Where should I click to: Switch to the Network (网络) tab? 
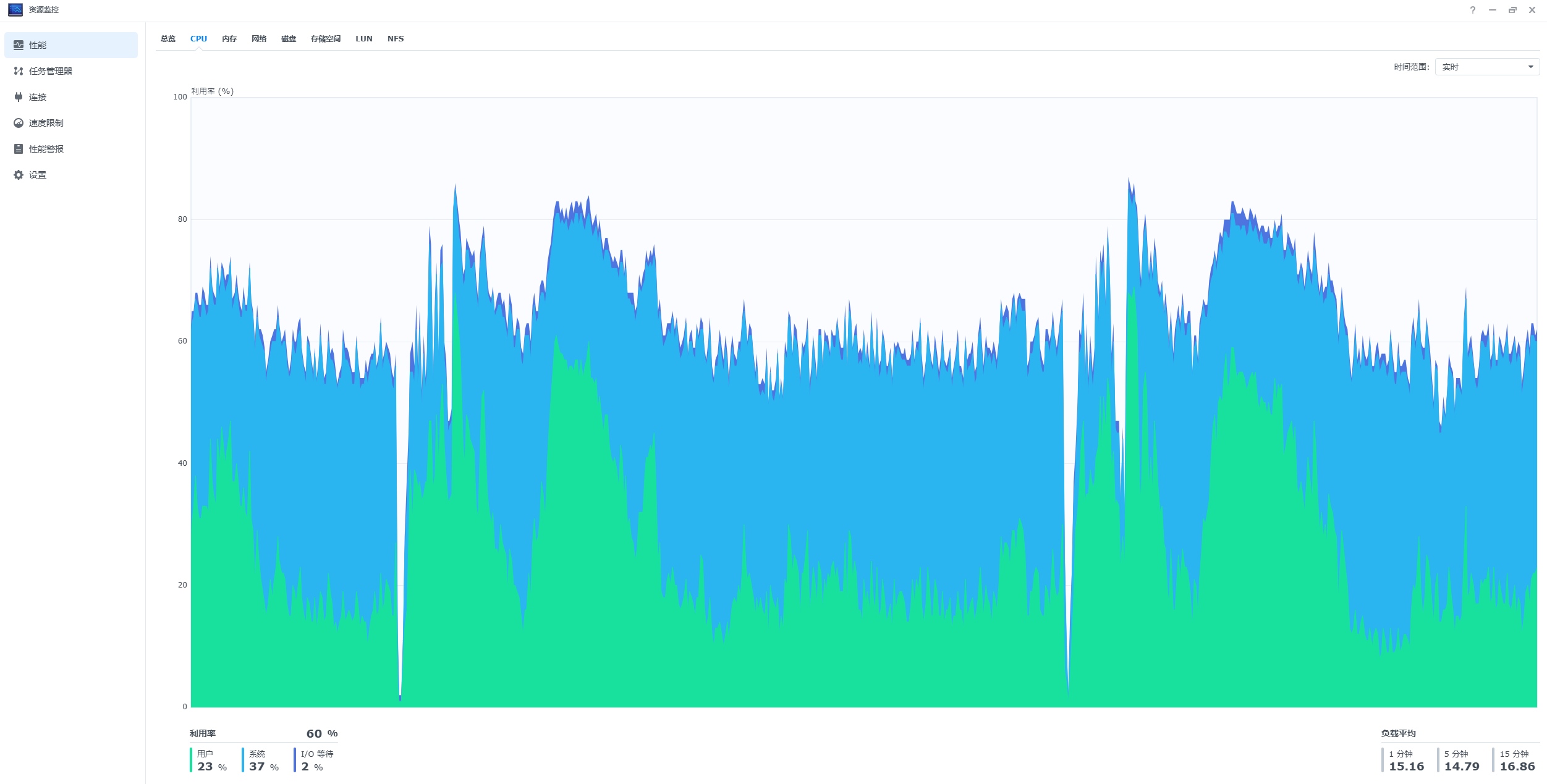259,38
